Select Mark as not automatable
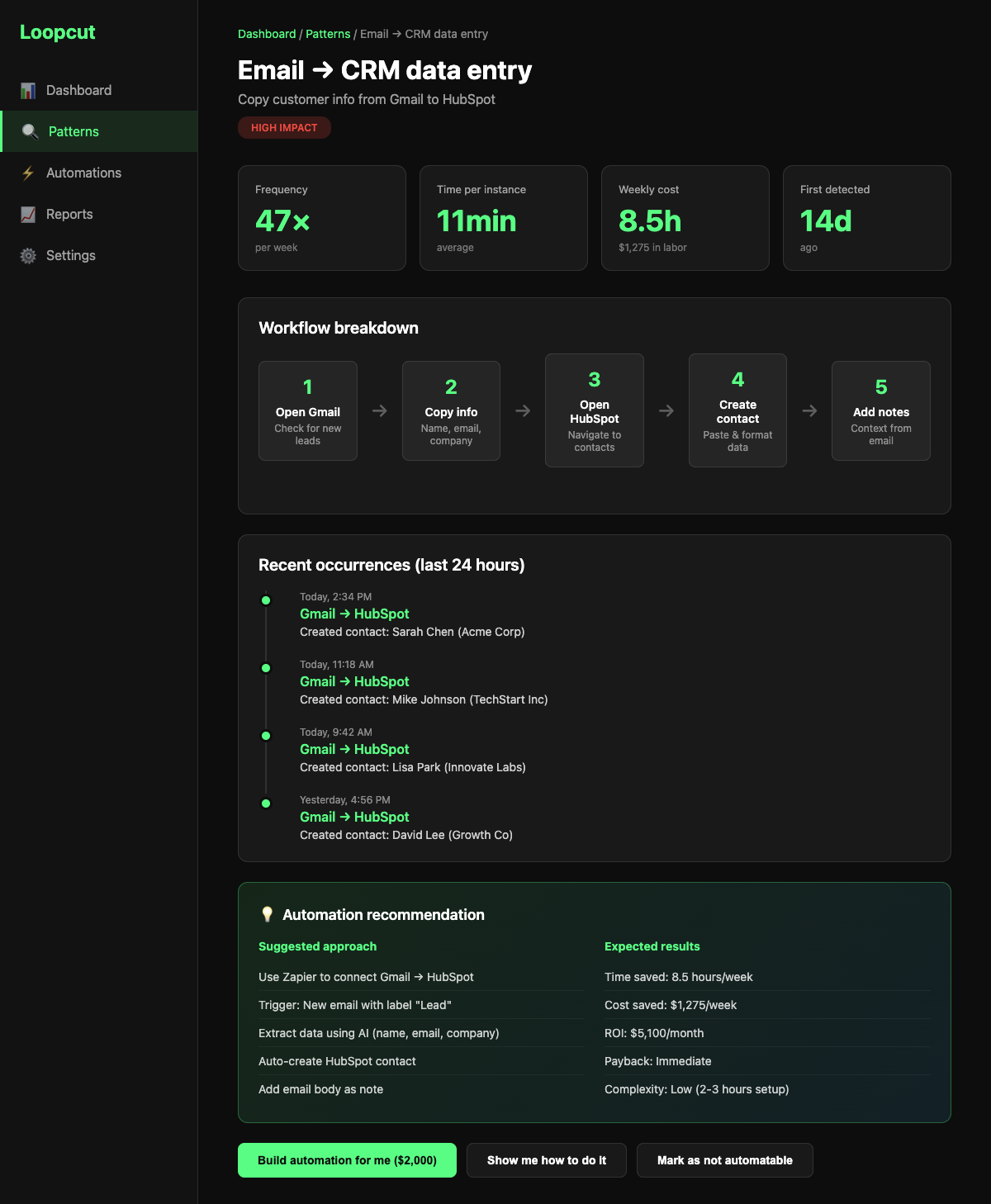991x1204 pixels. (x=724, y=1160)
